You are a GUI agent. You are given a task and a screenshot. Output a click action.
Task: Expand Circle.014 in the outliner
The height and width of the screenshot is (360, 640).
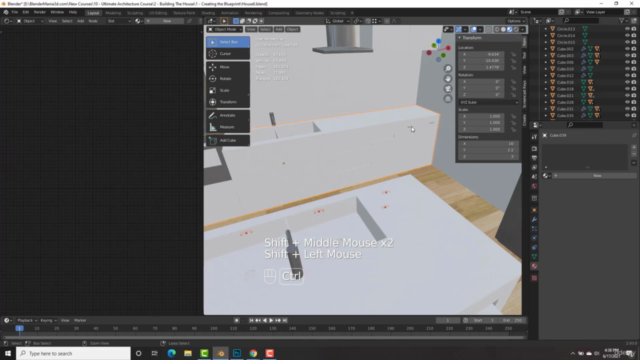[x=546, y=36]
